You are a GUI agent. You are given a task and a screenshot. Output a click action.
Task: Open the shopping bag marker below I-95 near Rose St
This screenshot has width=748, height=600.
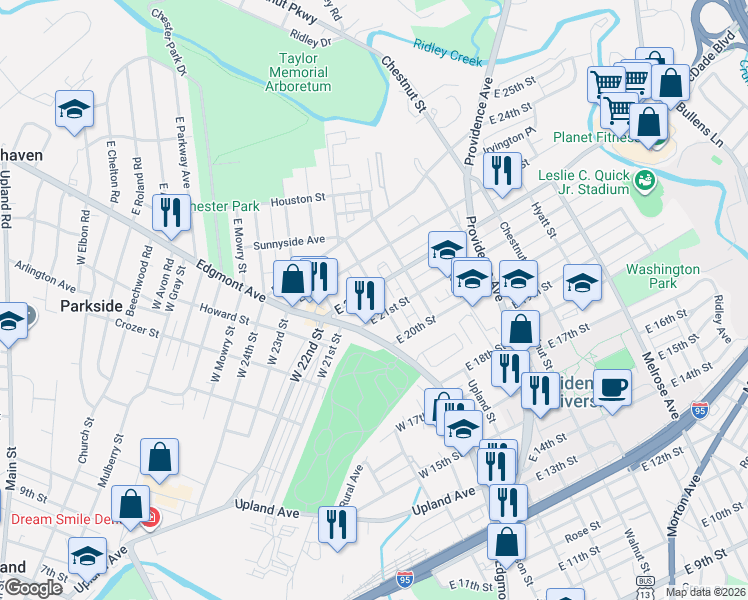(506, 545)
